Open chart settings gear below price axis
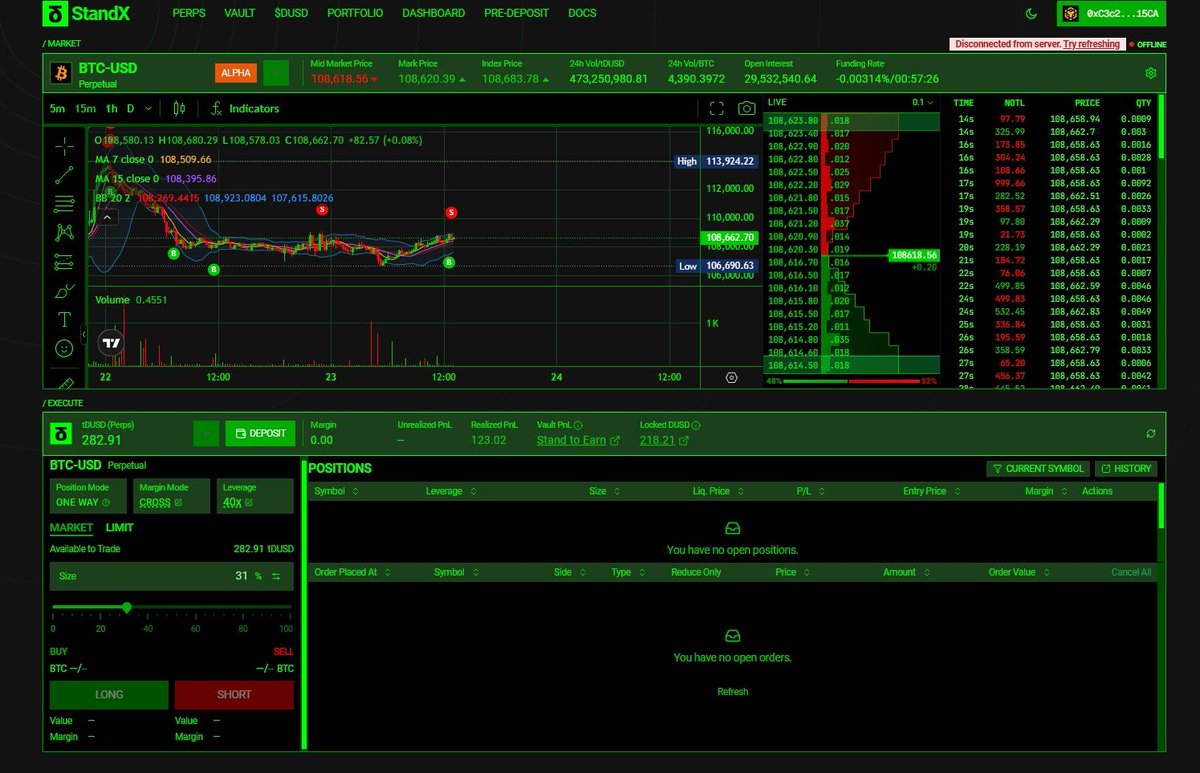Image resolution: width=1200 pixels, height=773 pixels. (x=731, y=377)
